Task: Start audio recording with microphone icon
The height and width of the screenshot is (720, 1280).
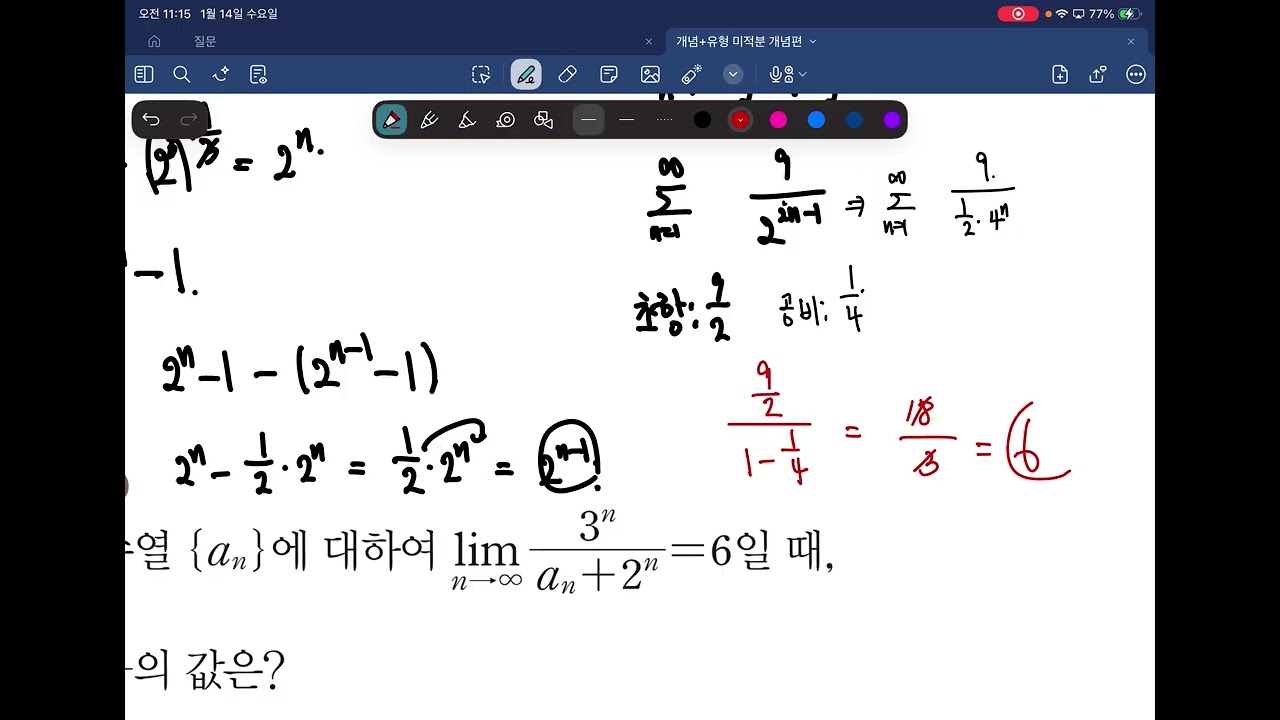Action: pos(780,74)
